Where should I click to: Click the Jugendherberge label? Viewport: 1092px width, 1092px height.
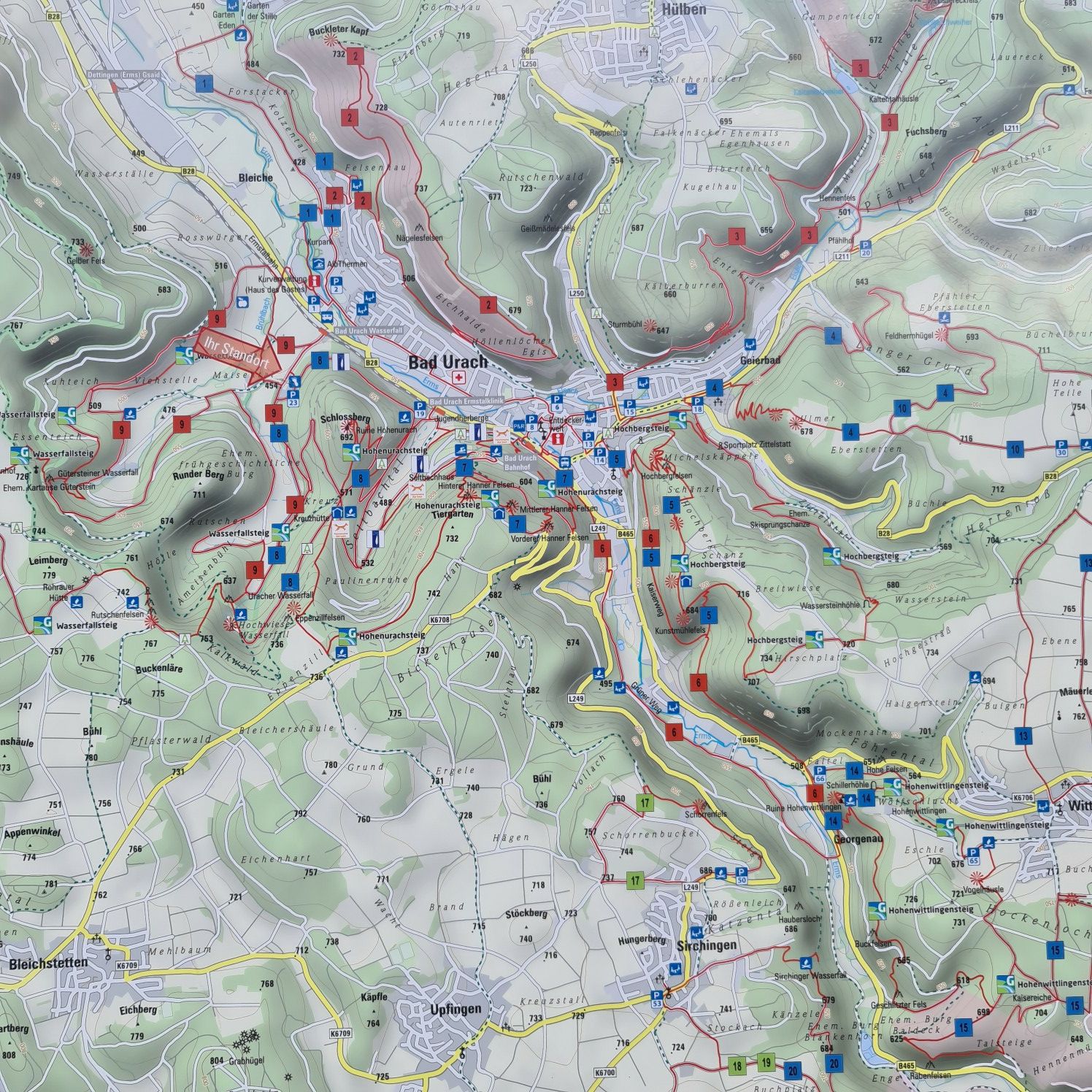click(x=461, y=419)
